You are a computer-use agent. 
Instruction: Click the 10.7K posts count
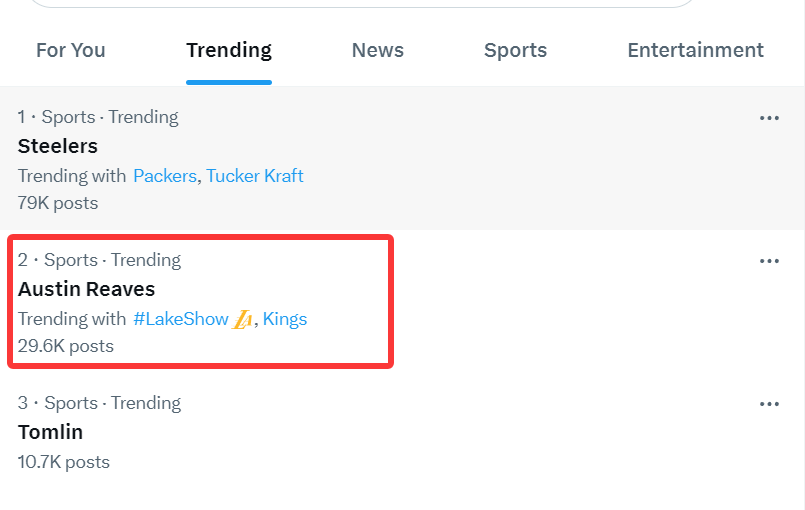64,462
